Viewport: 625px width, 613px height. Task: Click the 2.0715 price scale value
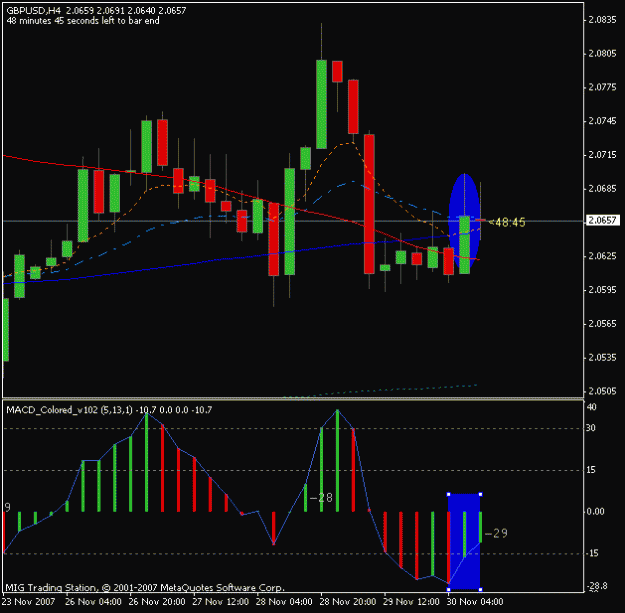point(602,155)
